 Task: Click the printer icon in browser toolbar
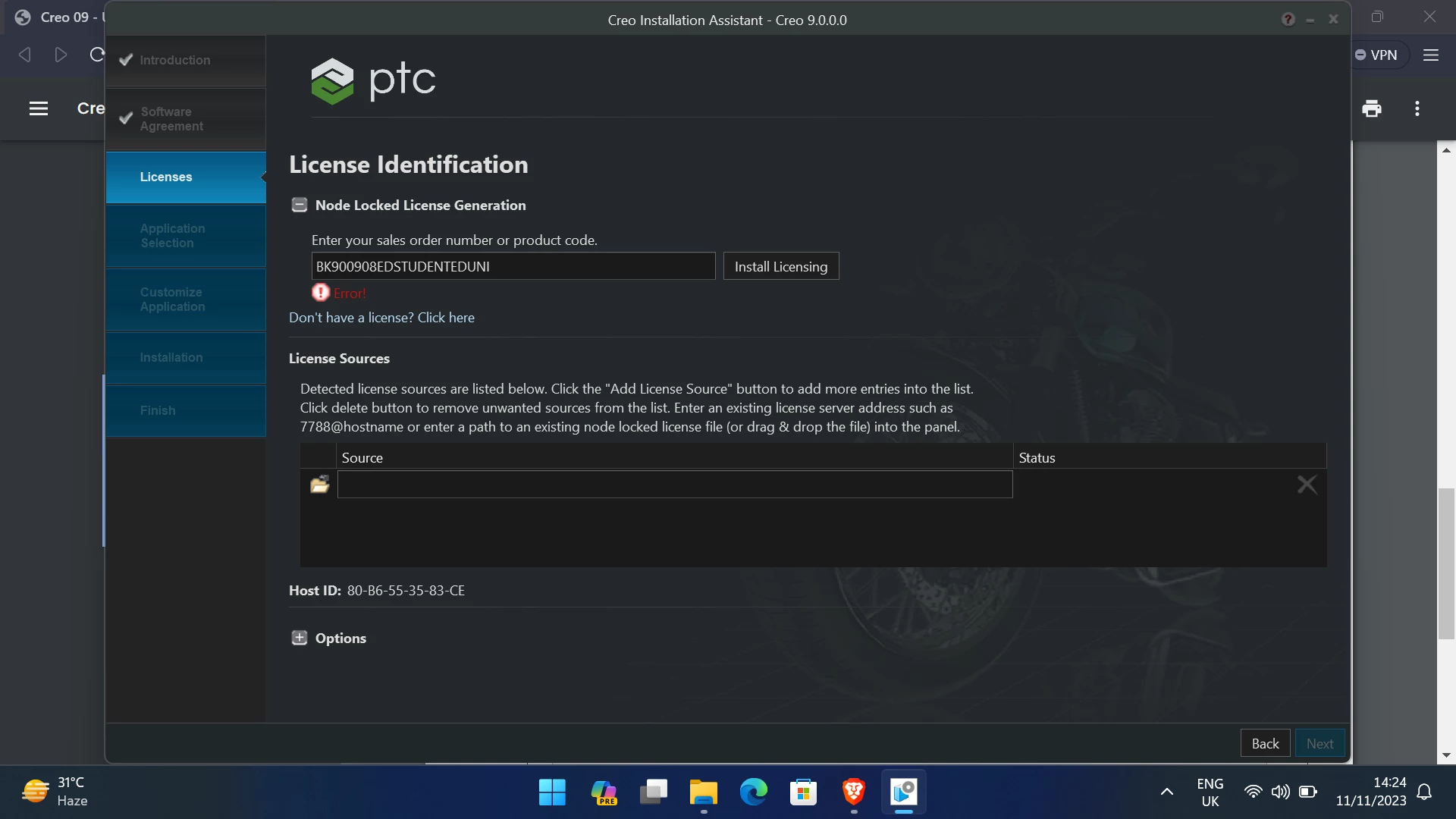point(1371,108)
